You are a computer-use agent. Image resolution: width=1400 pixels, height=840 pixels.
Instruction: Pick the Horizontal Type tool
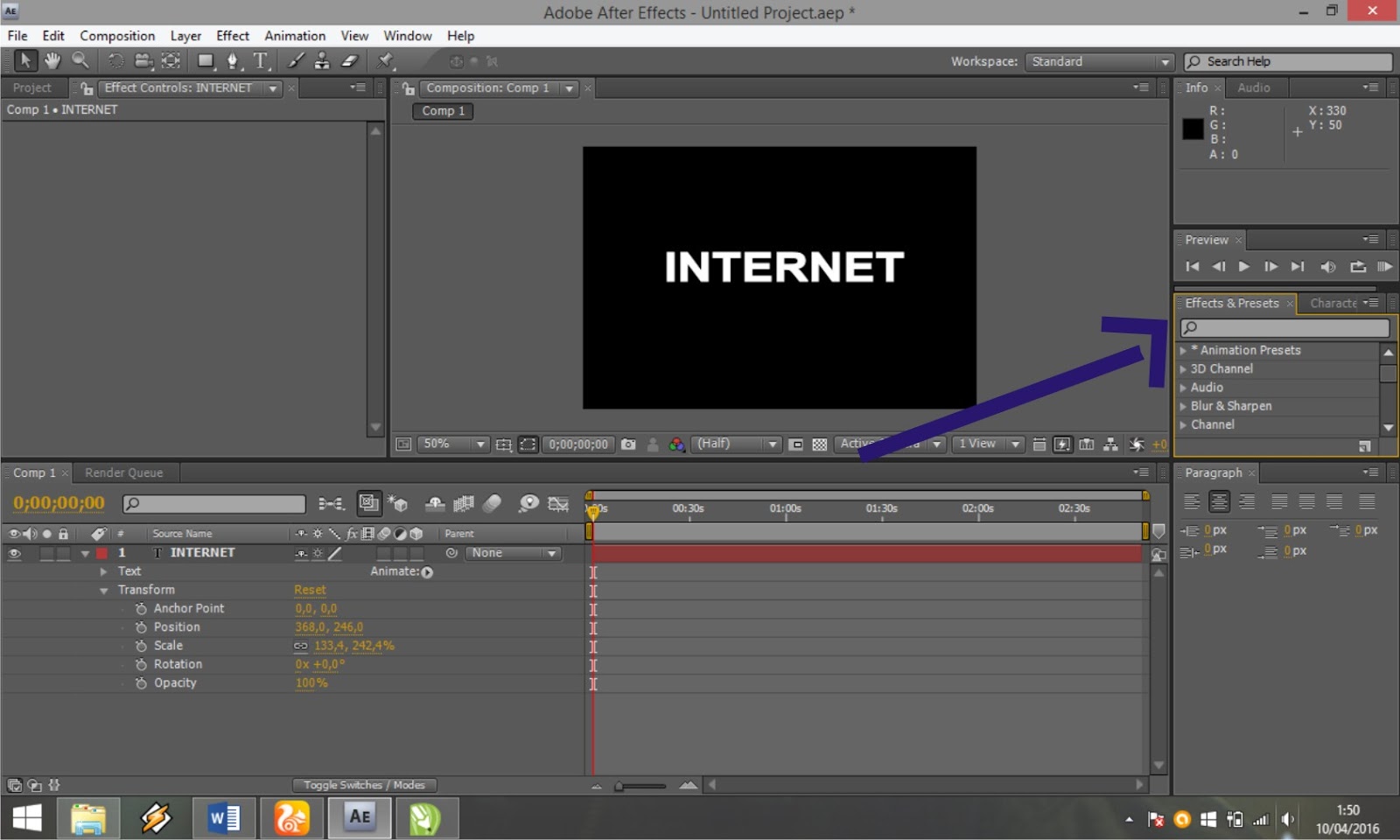click(x=260, y=60)
